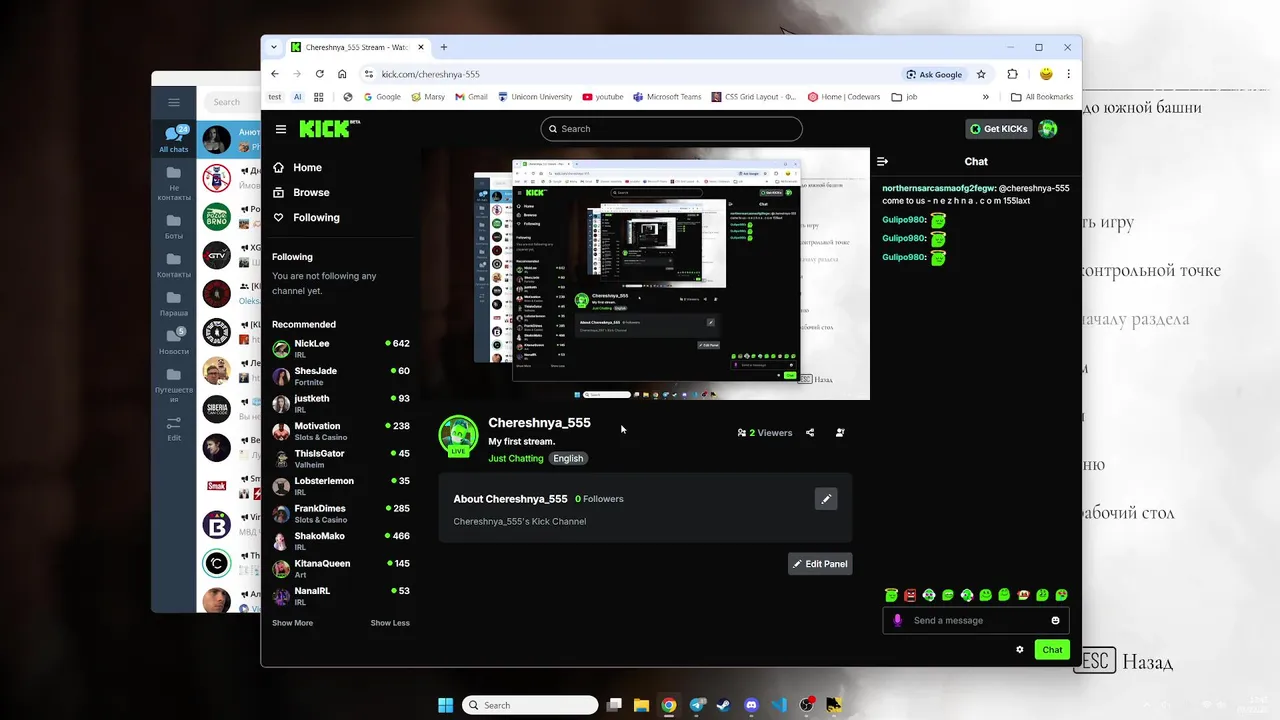Open Telegram from the taskbar
This screenshot has width=1280, height=720.
pos(697,705)
